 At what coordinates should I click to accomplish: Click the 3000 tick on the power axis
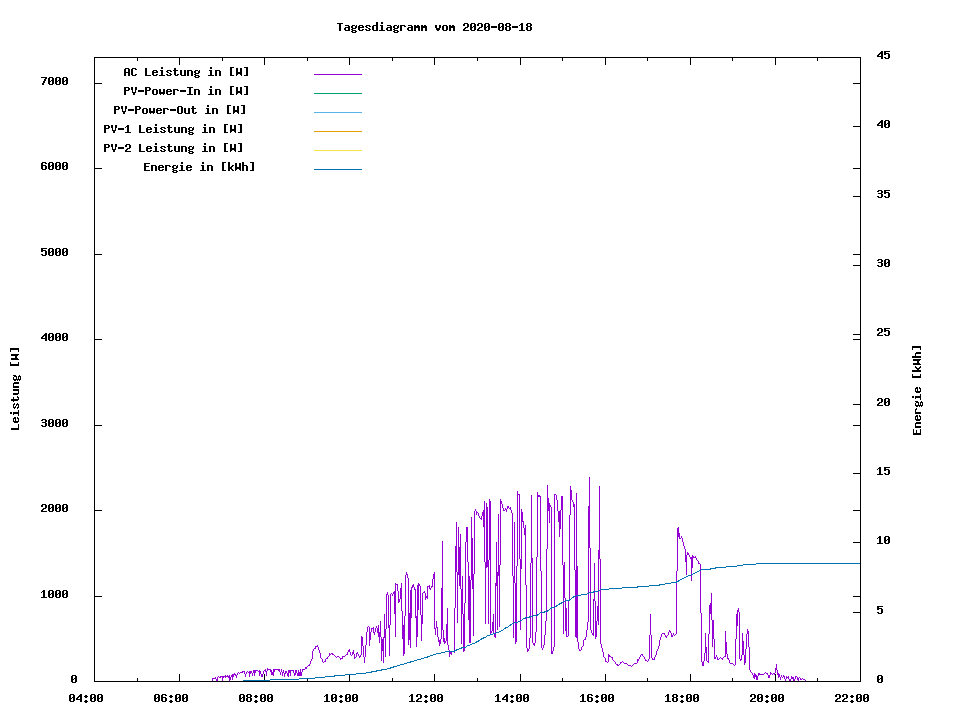pyautogui.click(x=54, y=424)
